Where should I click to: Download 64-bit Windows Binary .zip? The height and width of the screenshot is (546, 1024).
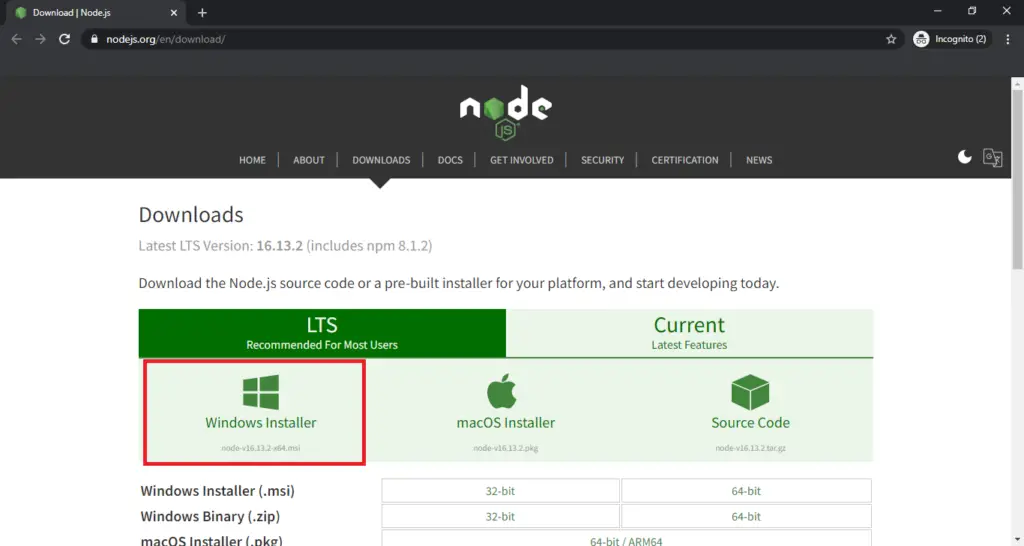[x=746, y=517]
